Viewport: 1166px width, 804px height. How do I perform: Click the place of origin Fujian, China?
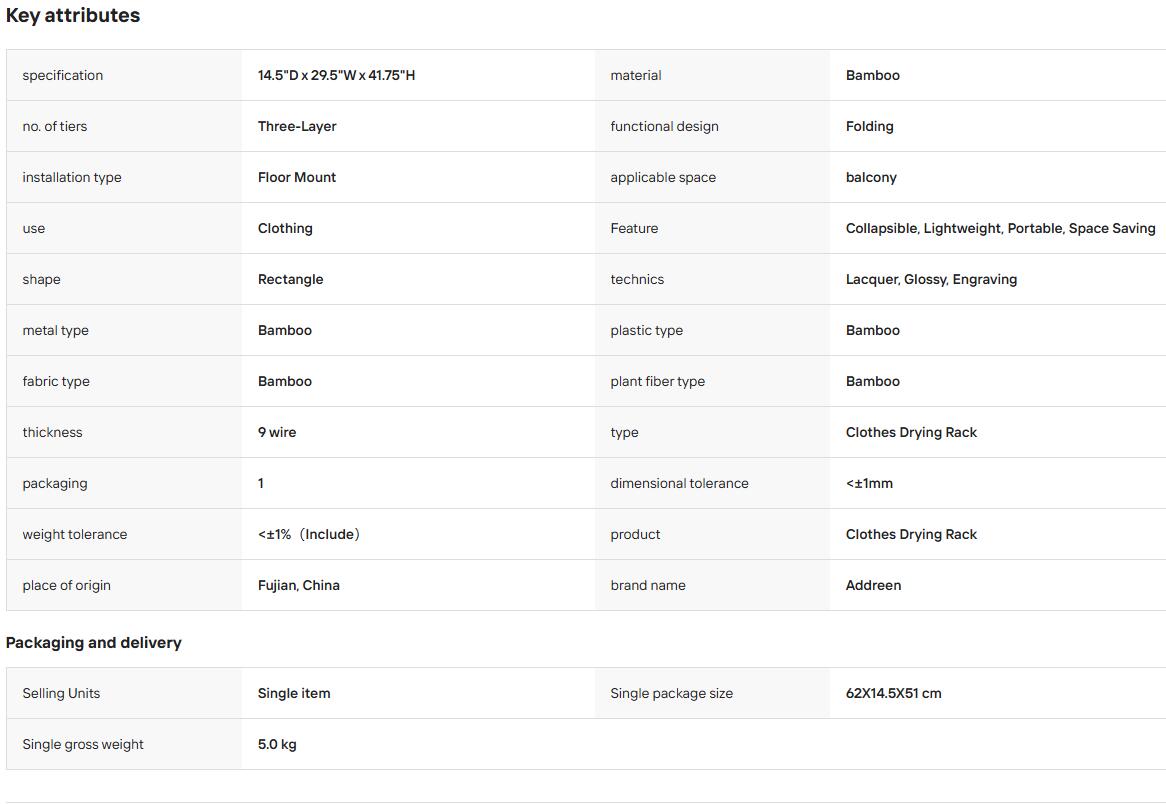pos(298,585)
